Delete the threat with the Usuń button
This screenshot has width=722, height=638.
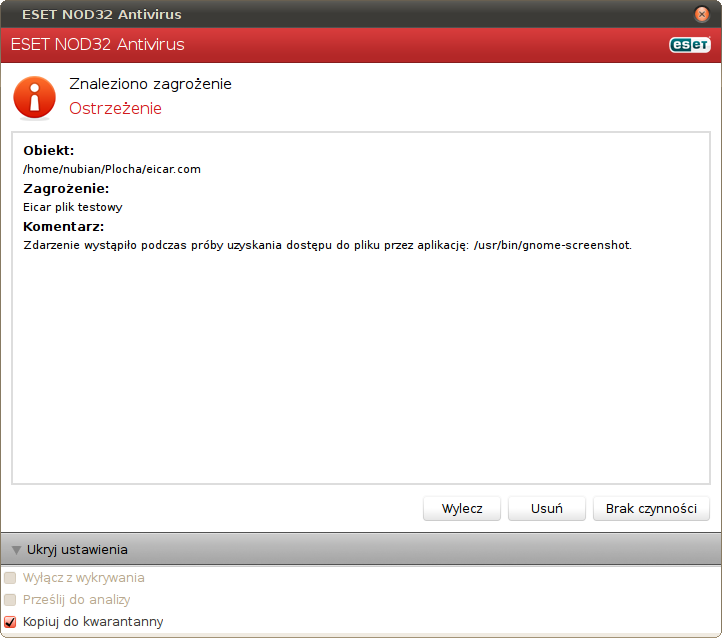(547, 508)
